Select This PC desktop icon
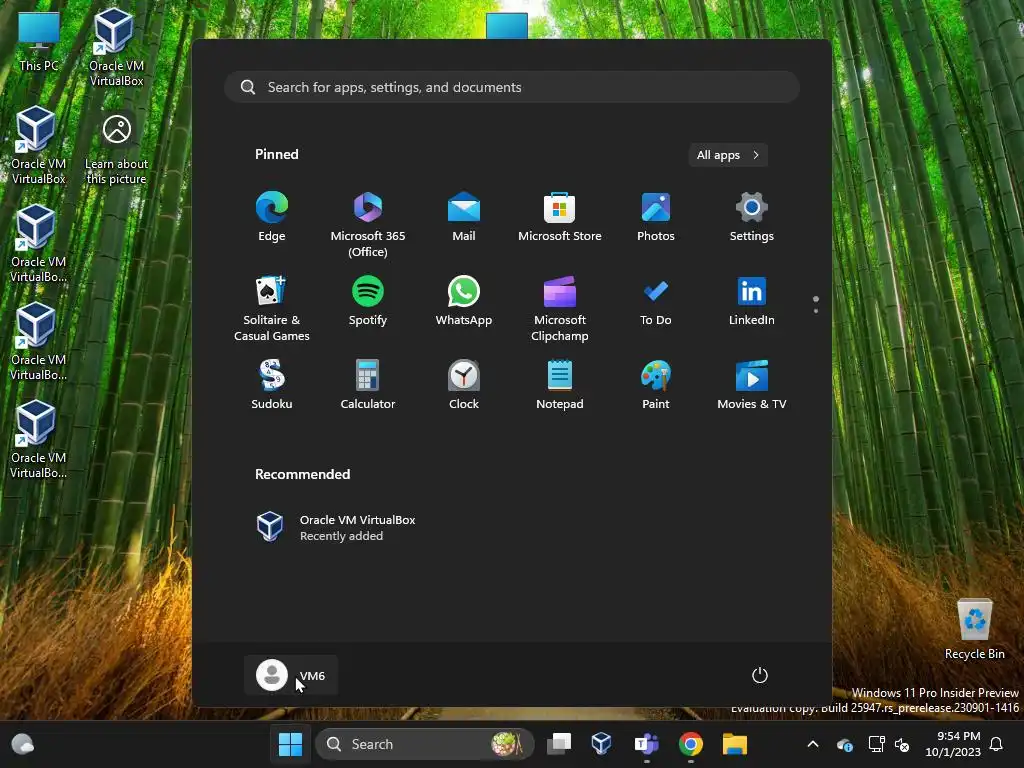 (39, 41)
